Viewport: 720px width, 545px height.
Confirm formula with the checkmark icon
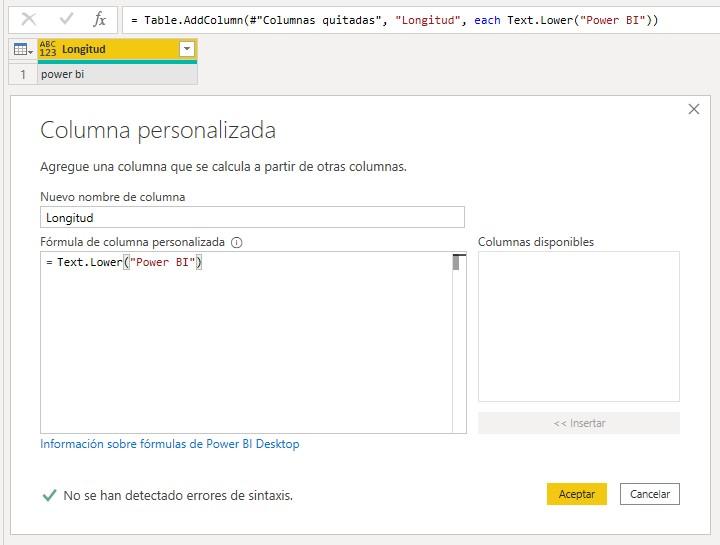(66, 19)
